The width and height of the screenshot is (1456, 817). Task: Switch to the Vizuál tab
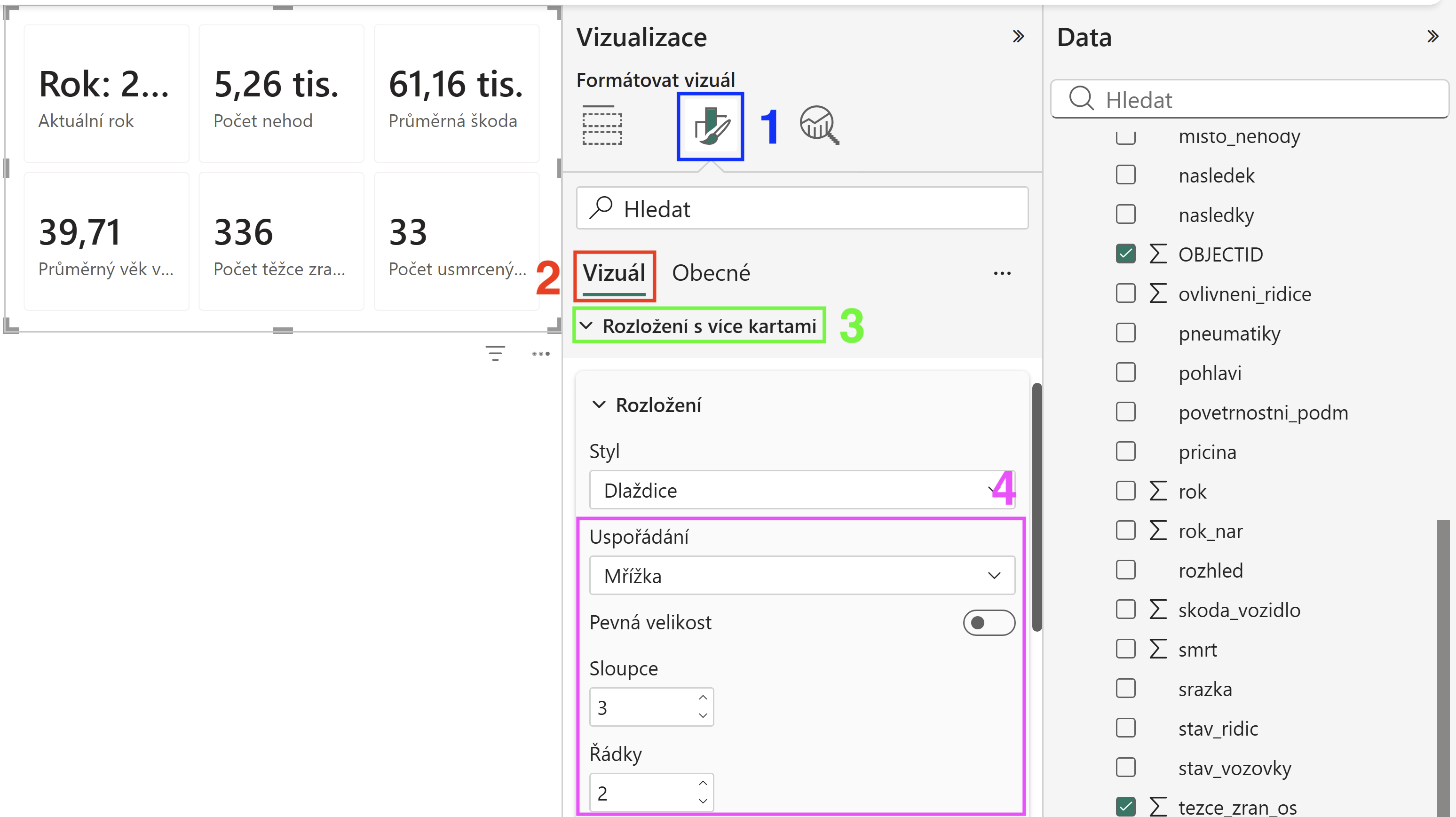tap(614, 274)
